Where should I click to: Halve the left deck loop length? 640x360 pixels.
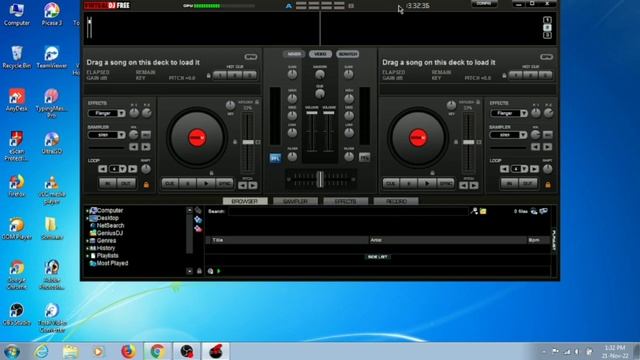pos(102,169)
